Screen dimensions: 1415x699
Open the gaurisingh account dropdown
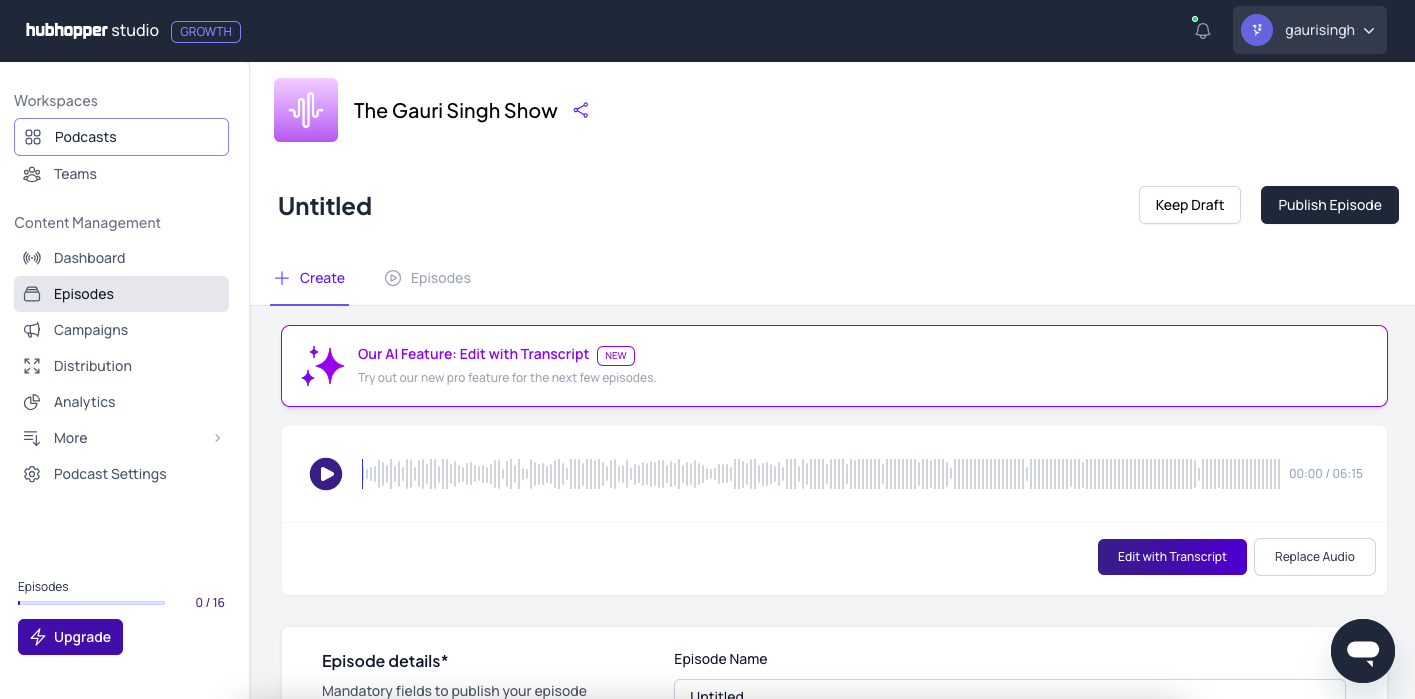tap(1310, 30)
